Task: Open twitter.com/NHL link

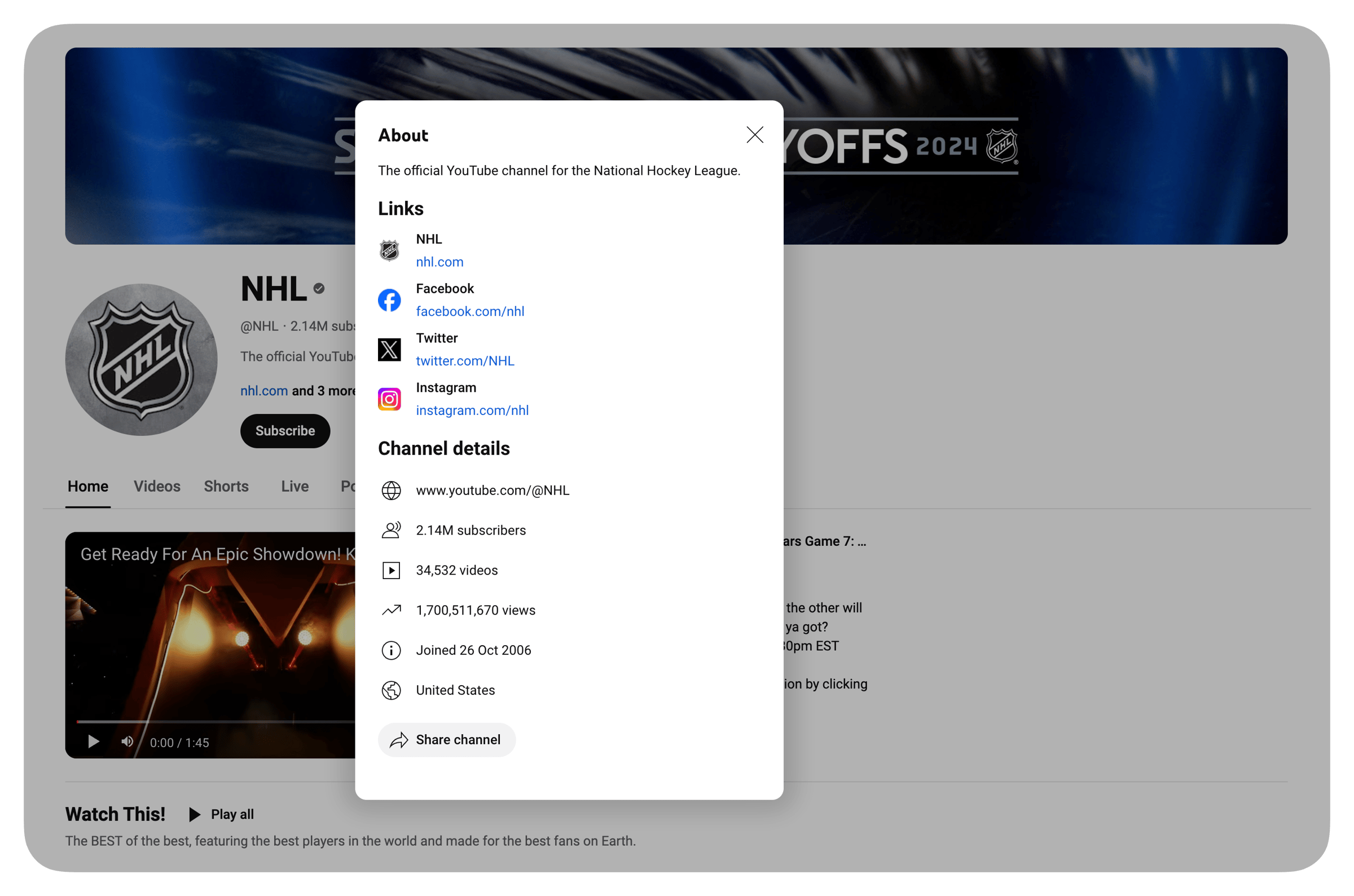Action: click(x=465, y=360)
